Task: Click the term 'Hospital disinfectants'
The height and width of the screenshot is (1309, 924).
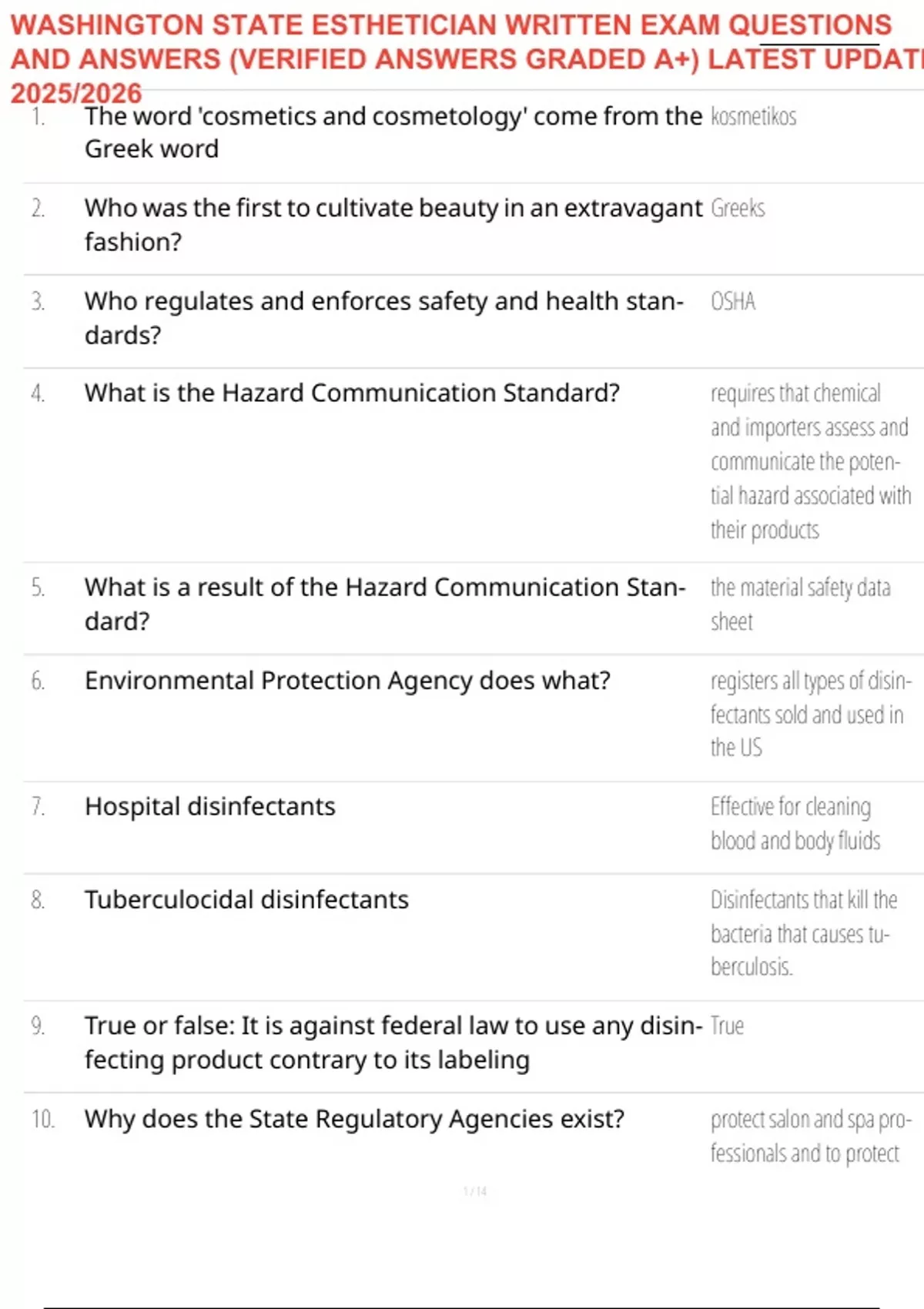Action: [209, 806]
